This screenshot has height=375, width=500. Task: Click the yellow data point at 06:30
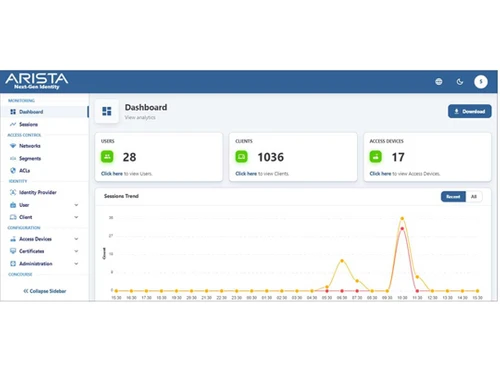pos(342,261)
